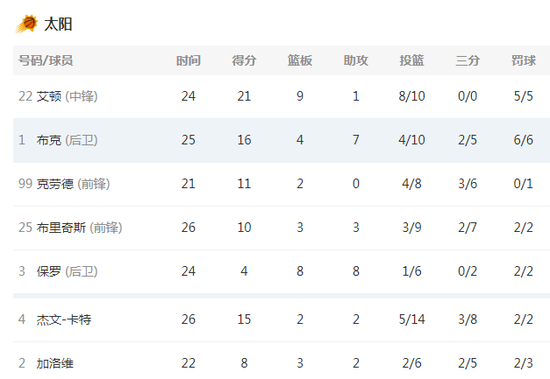Viewport: 550px width, 379px height.
Task: Open player 布里奇斯 (前锋) profile
Action: [x=79, y=227]
